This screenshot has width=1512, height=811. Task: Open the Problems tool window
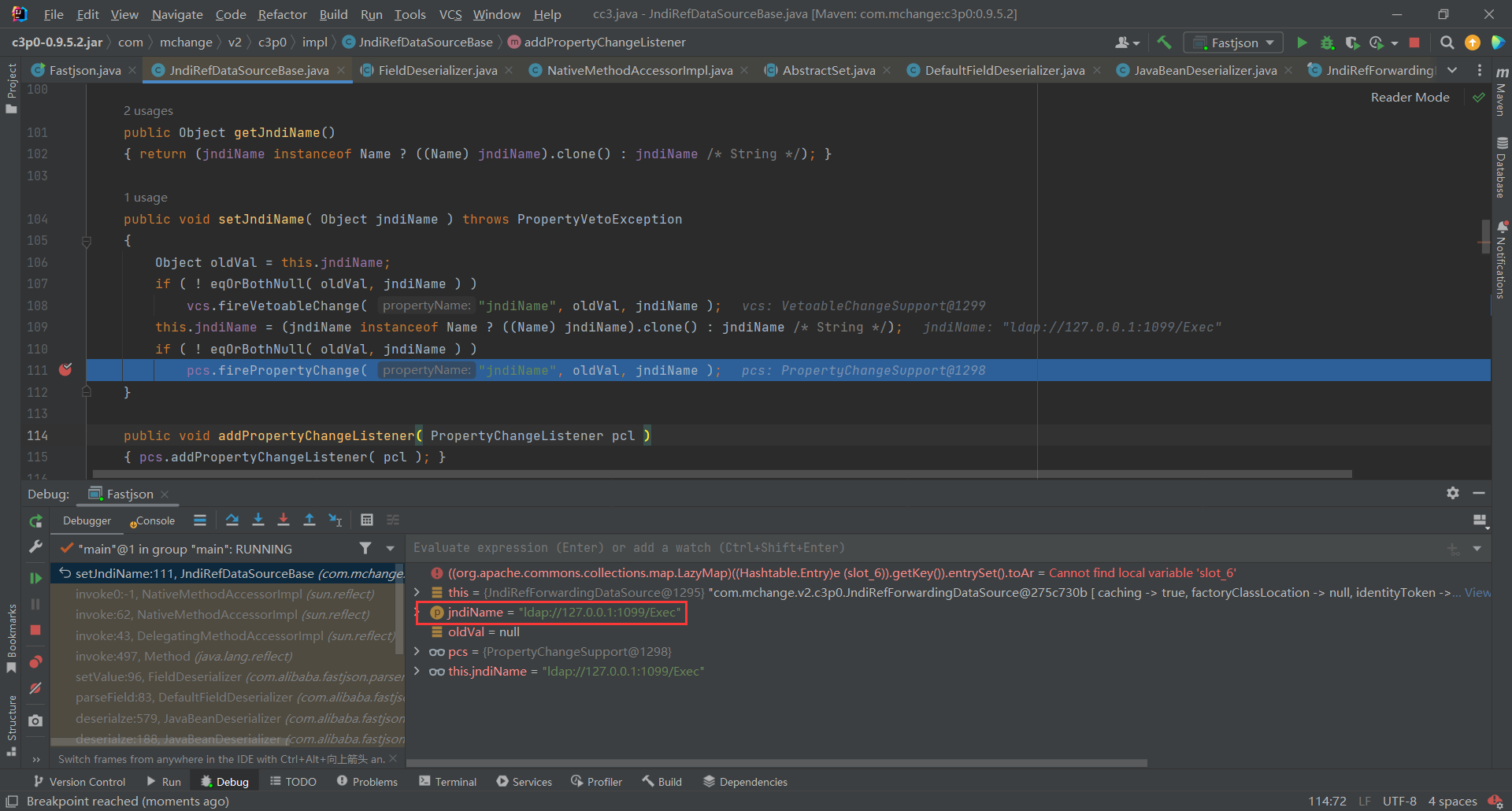[367, 781]
